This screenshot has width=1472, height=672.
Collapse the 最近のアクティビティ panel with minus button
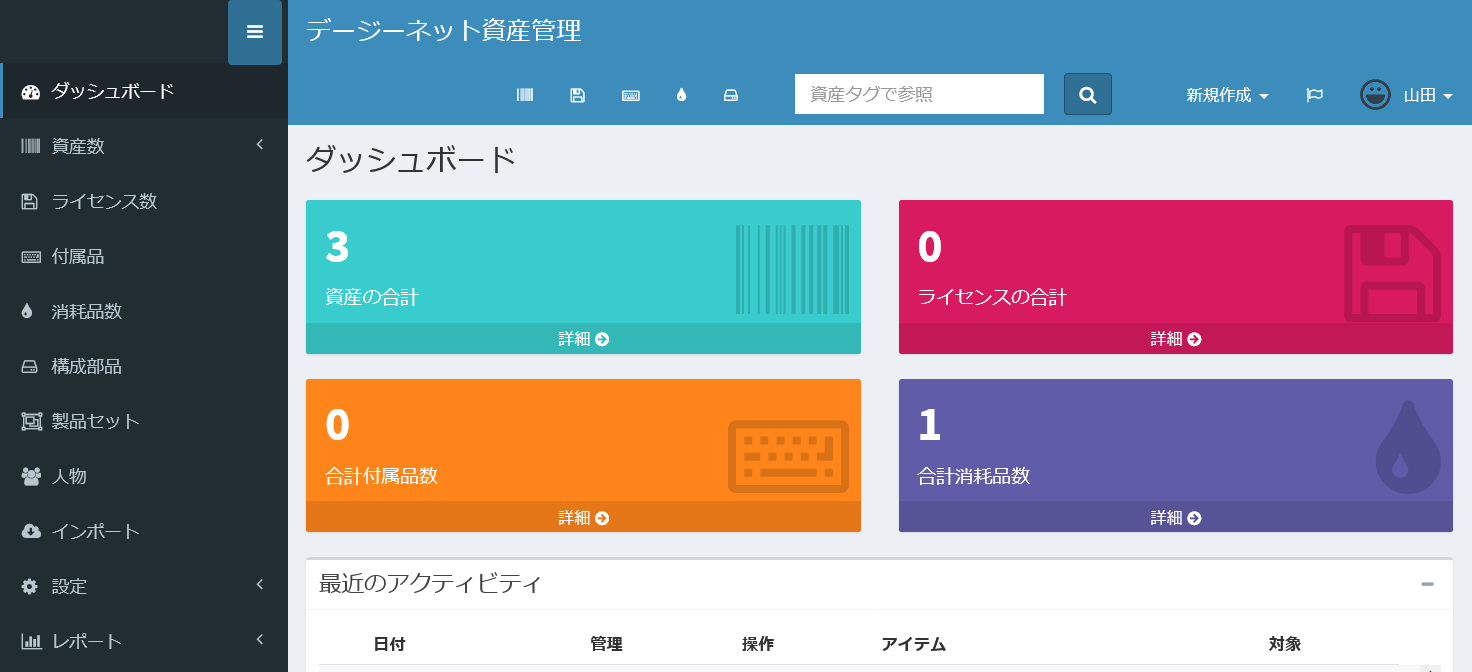(x=1427, y=584)
